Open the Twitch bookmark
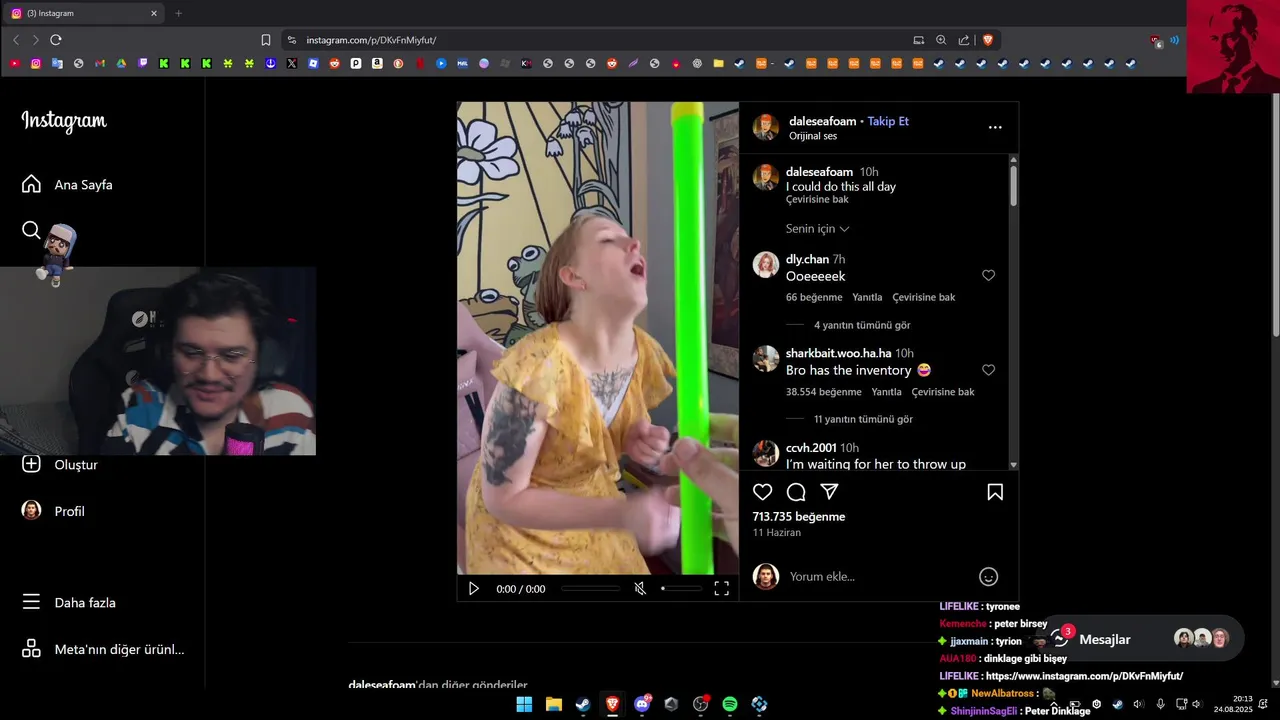This screenshot has height=720, width=1280. point(143,63)
